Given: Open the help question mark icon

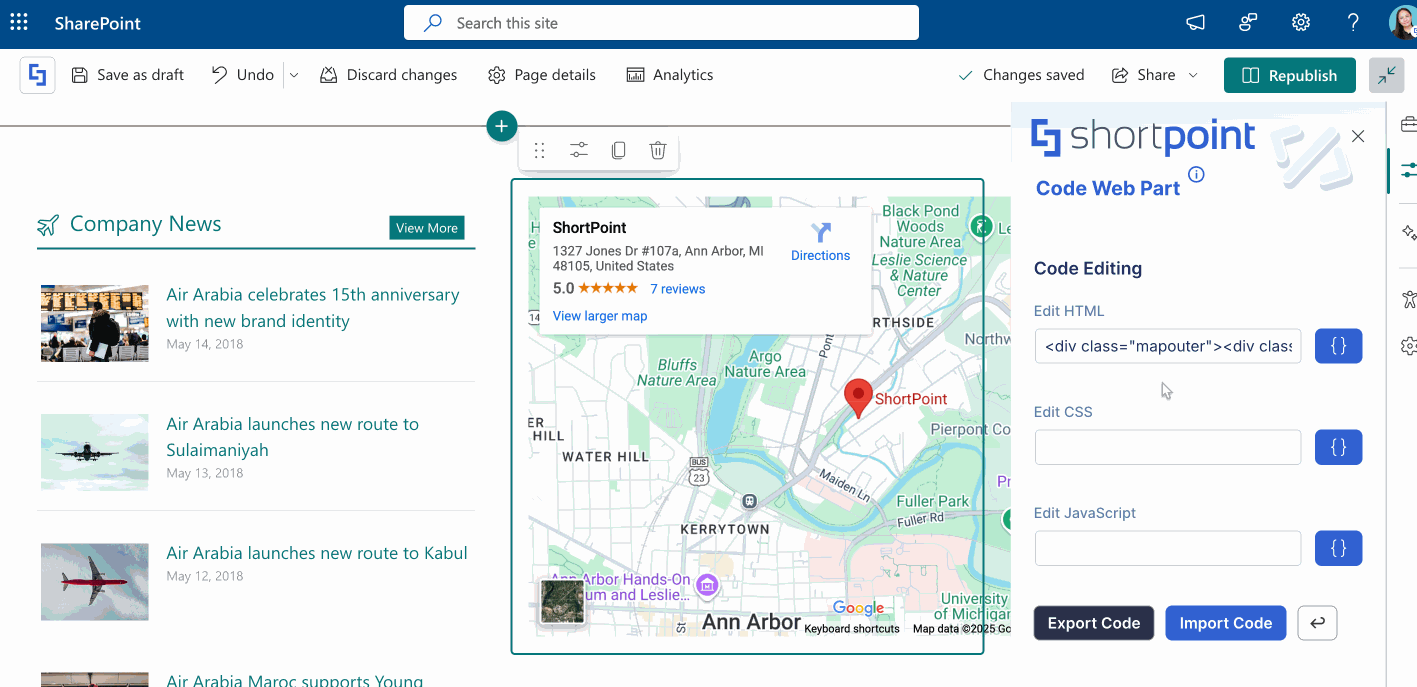Looking at the screenshot, I should click(x=1353, y=22).
